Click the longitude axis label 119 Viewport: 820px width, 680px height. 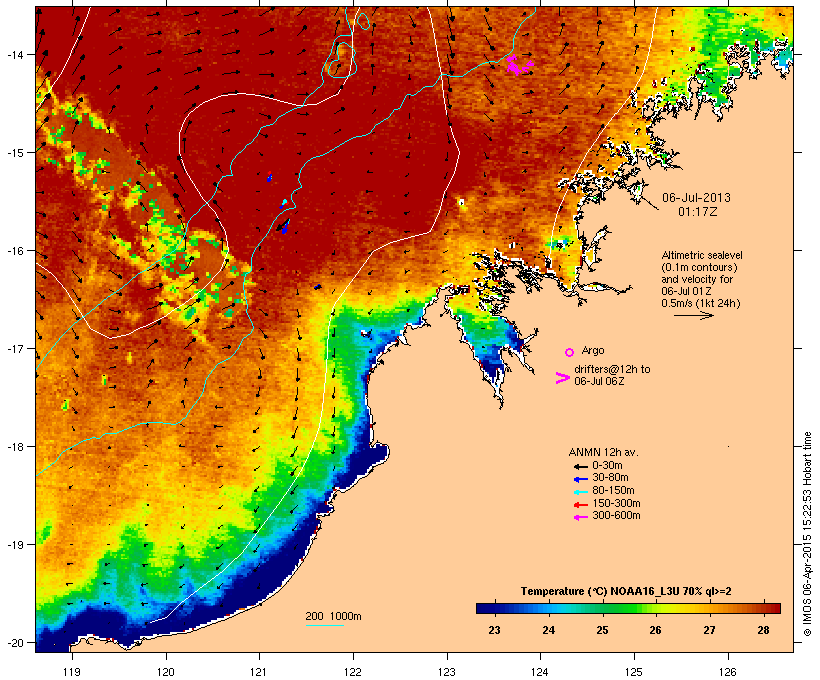coord(72,672)
